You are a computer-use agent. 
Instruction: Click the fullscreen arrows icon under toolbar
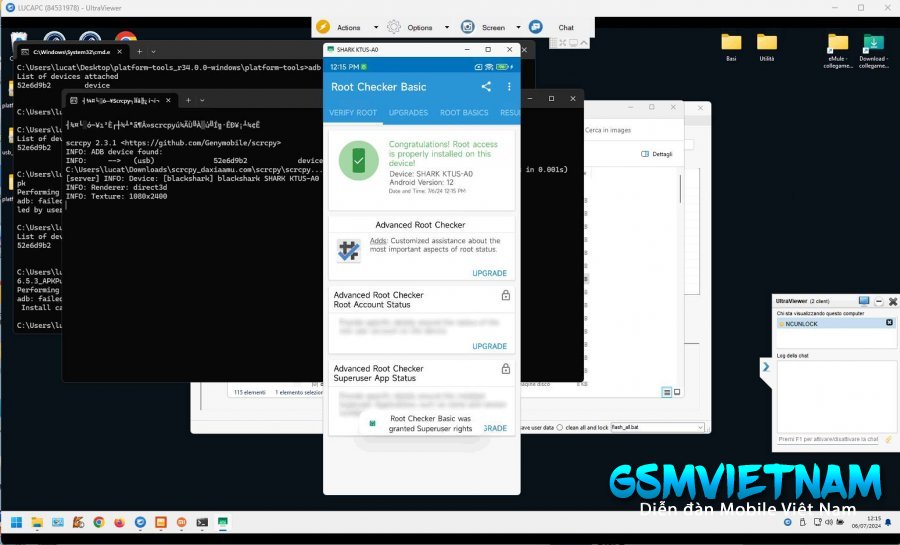[563, 43]
